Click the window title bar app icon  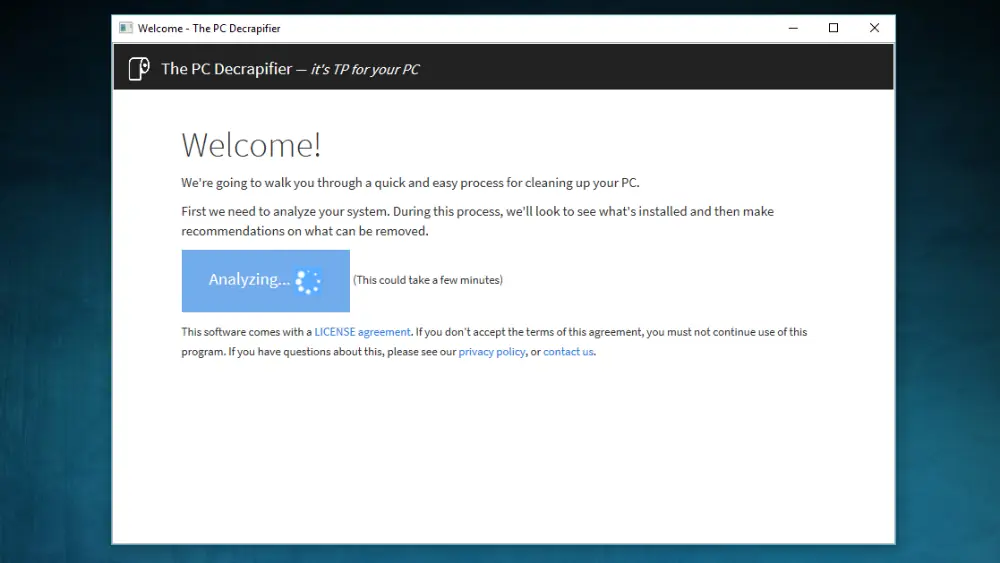pyautogui.click(x=126, y=28)
